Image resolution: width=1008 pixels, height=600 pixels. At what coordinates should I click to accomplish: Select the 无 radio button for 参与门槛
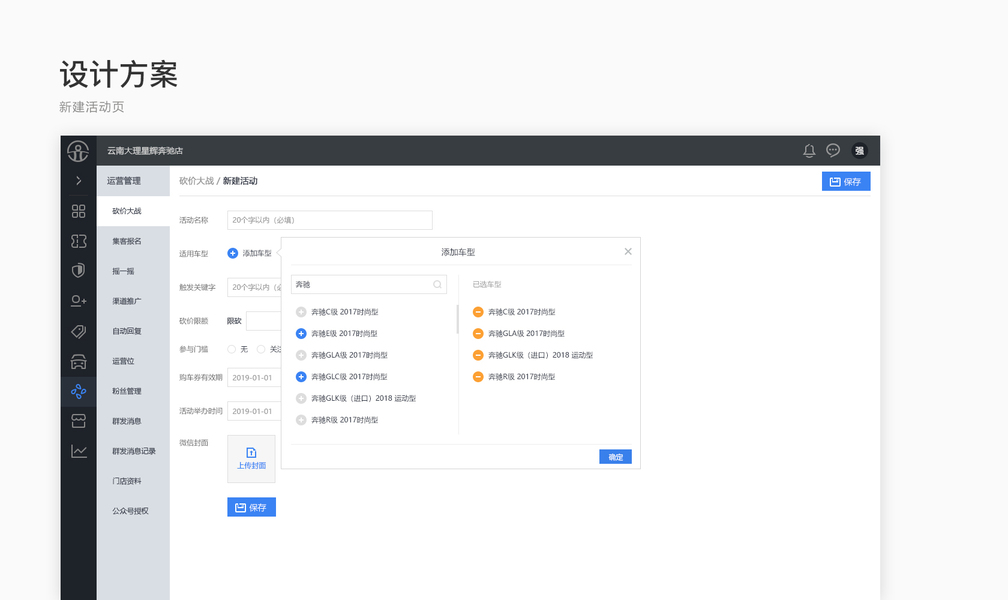point(231,349)
